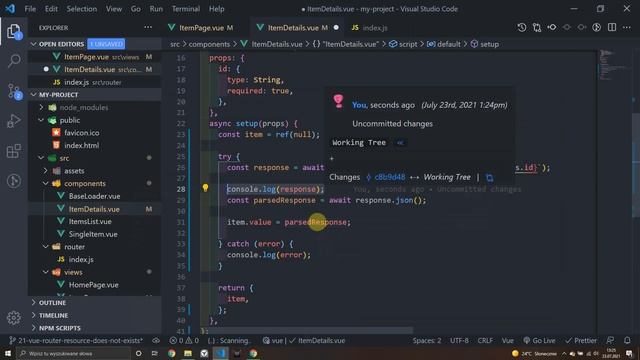This screenshot has height=360, width=640.
Task: Open the Source Control view
Action: click(x=14, y=91)
